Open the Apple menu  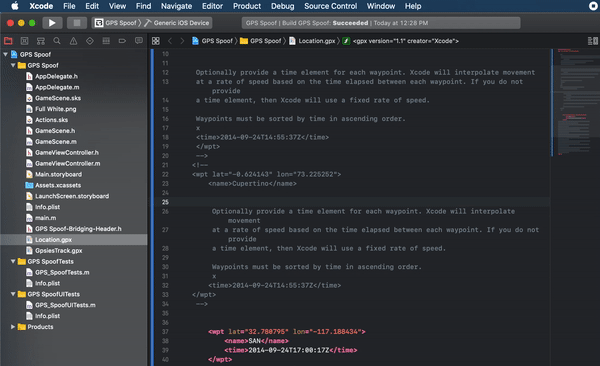click(15, 6)
